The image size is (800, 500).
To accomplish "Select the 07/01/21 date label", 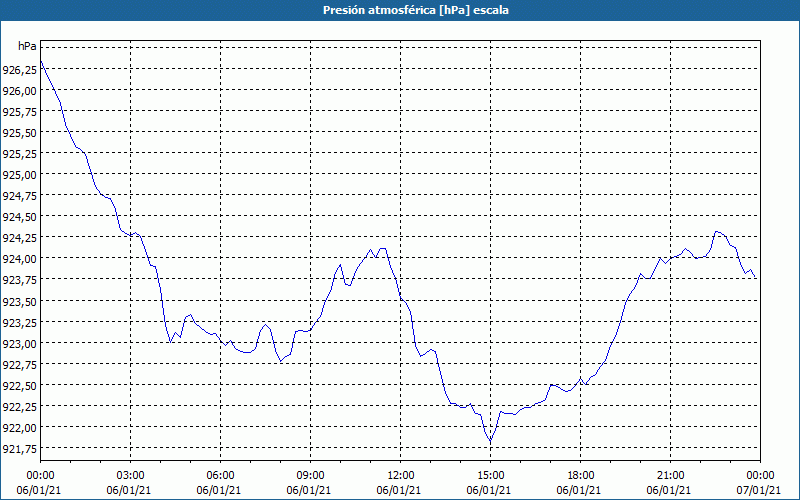I will [759, 490].
